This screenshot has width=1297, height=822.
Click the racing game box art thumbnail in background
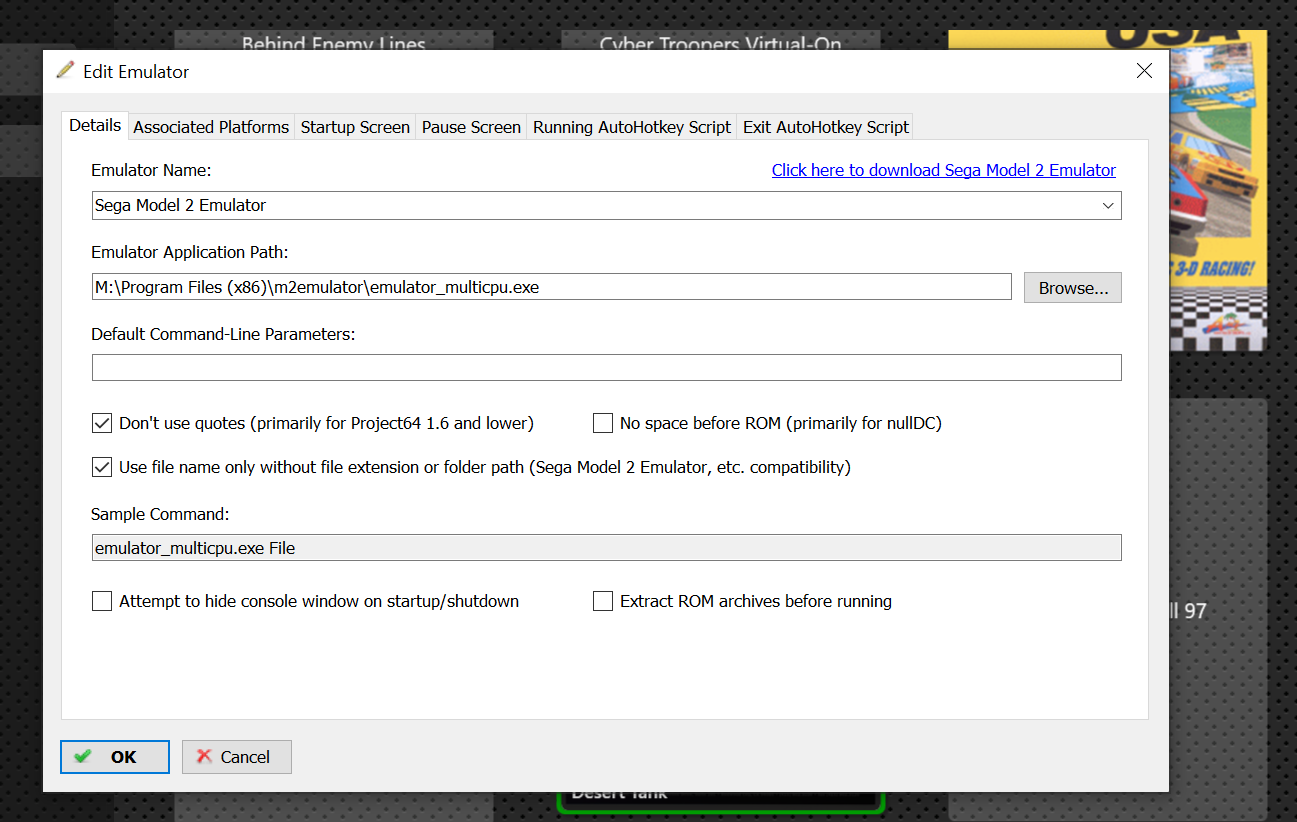1218,190
